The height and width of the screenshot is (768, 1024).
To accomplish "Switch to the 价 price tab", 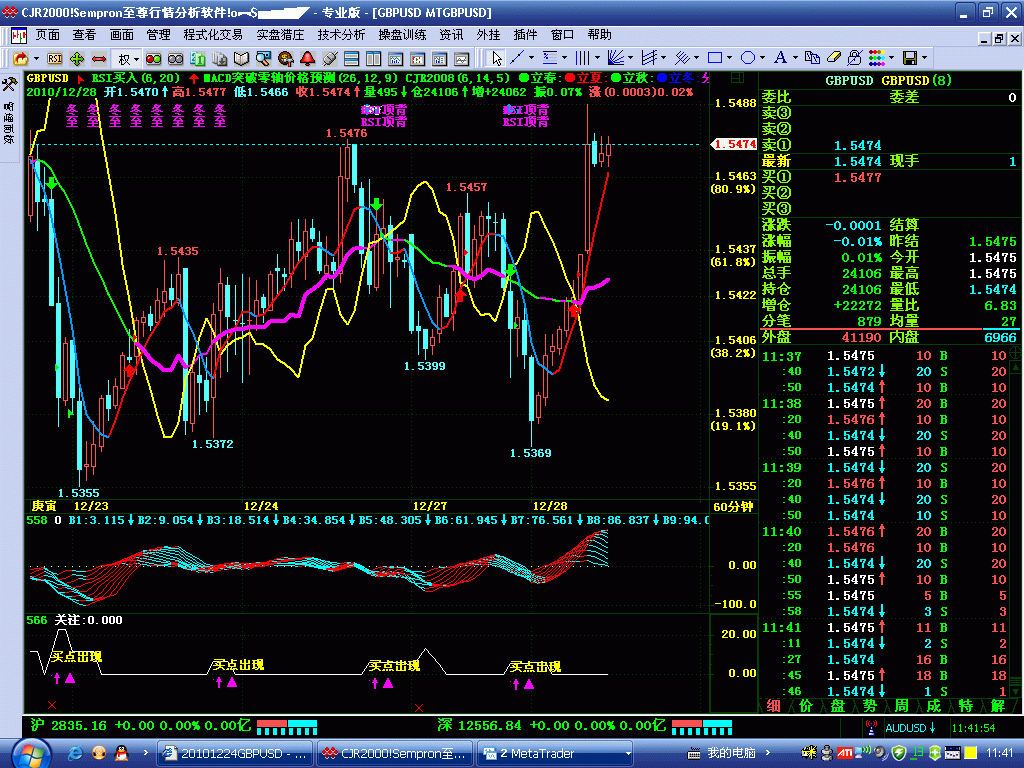I will point(806,706).
